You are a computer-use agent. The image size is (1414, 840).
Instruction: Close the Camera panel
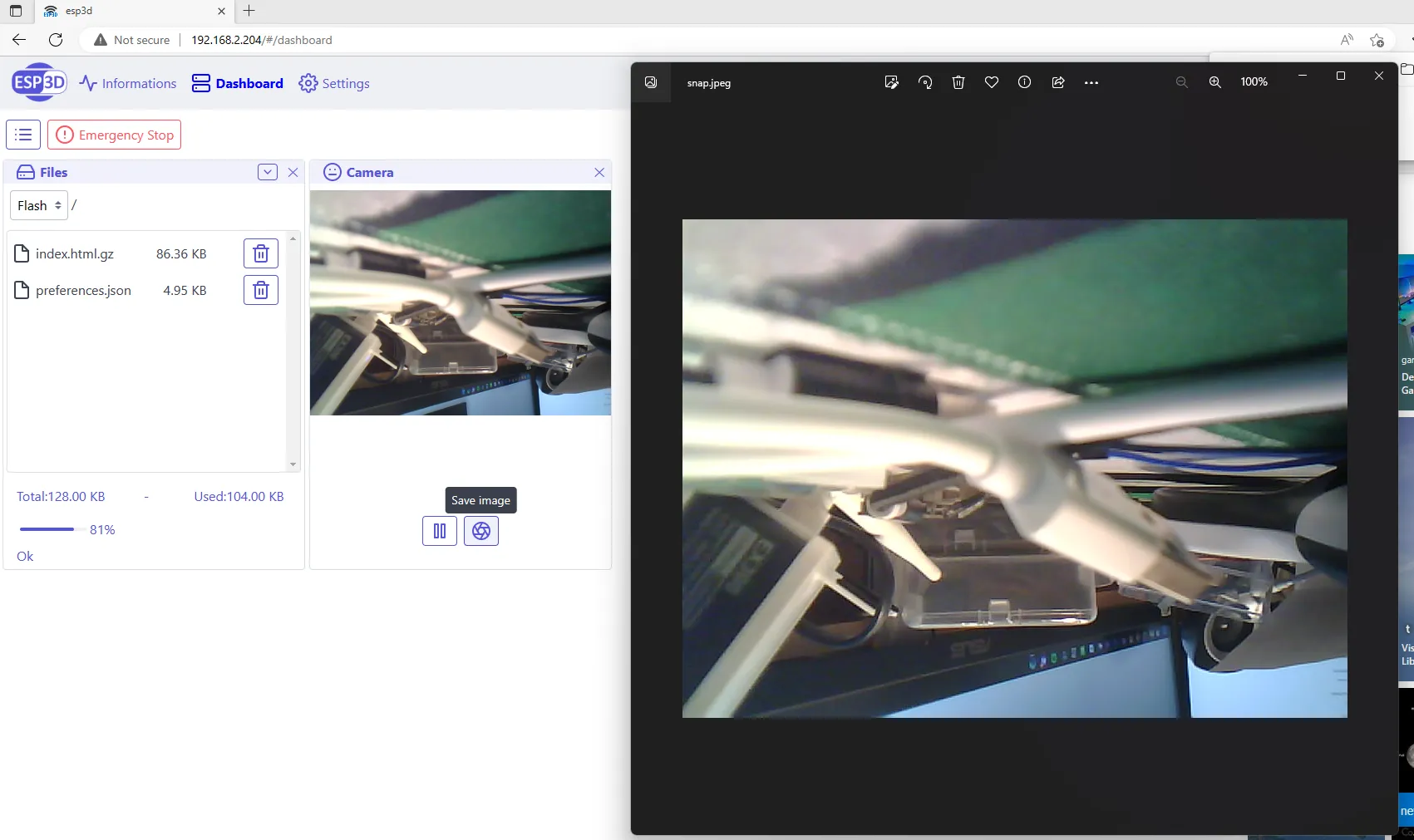[x=599, y=172]
